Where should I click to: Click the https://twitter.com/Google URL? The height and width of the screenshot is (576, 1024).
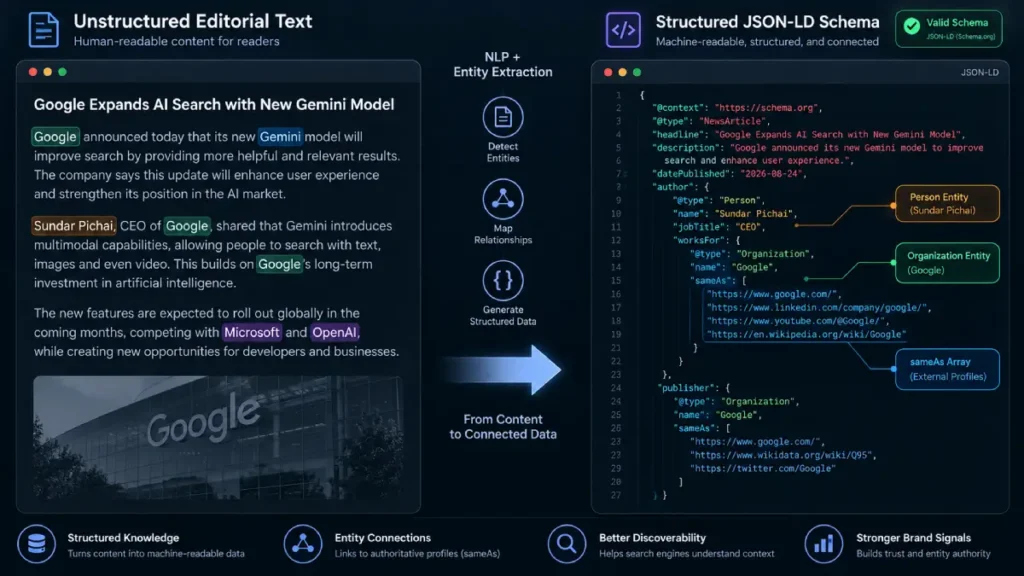(763, 468)
